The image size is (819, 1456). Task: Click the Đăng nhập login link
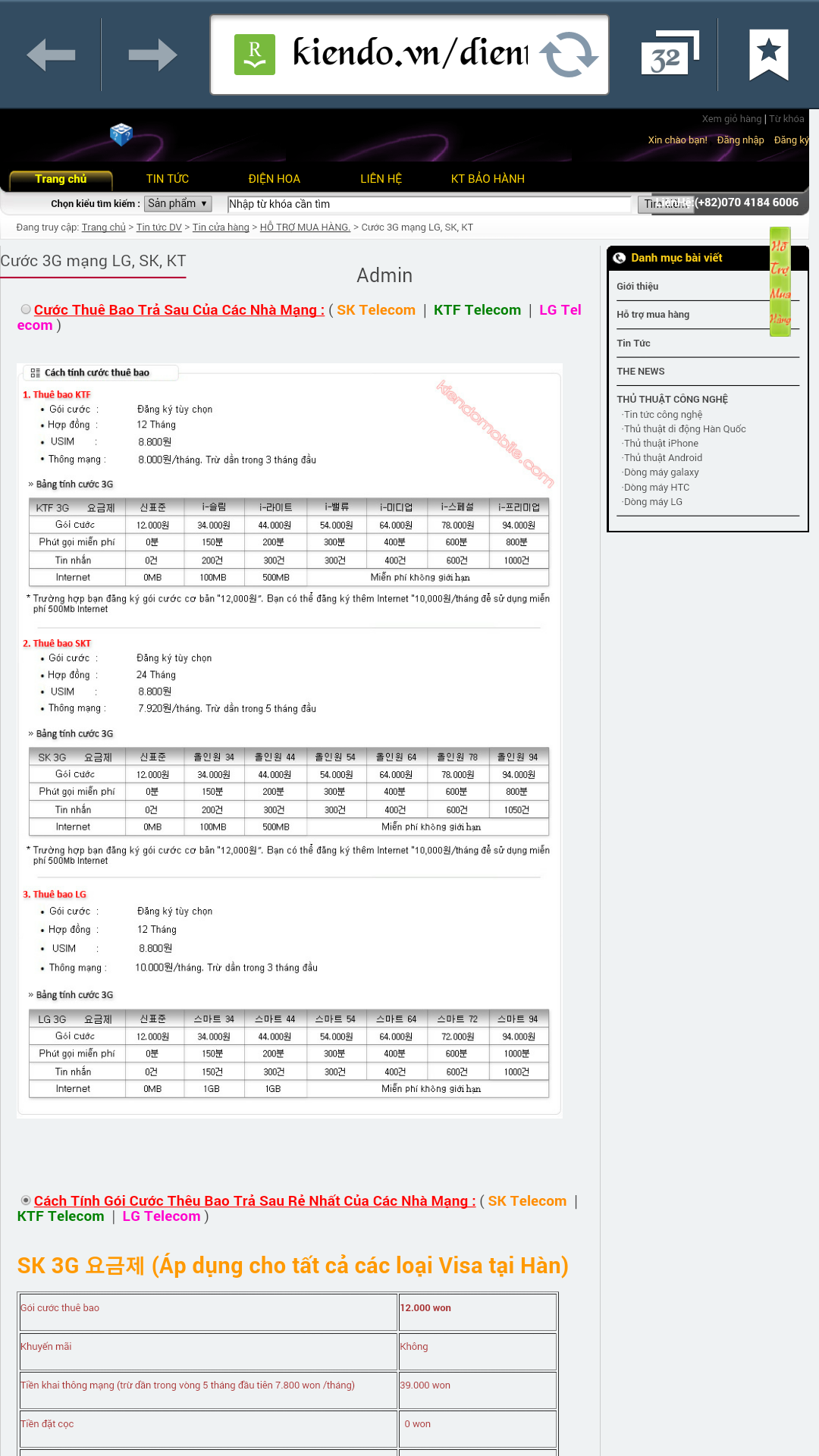(x=740, y=140)
